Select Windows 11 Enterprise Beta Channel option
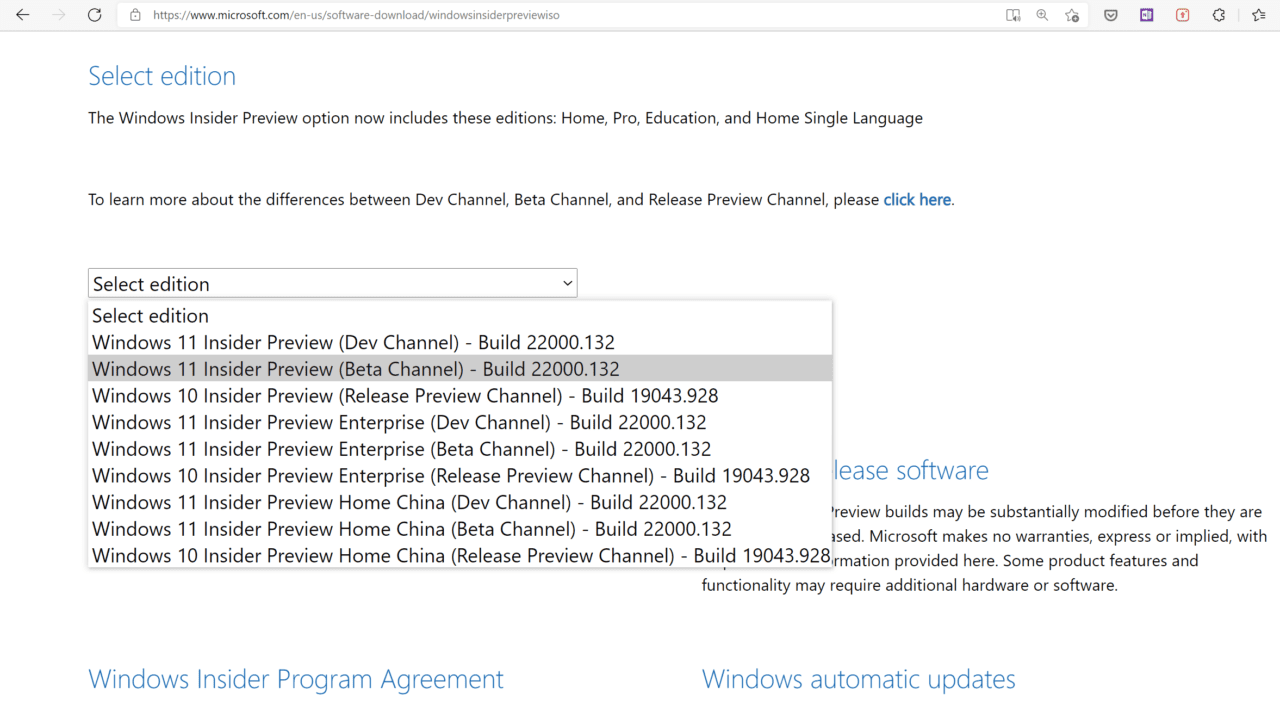 [x=460, y=449]
